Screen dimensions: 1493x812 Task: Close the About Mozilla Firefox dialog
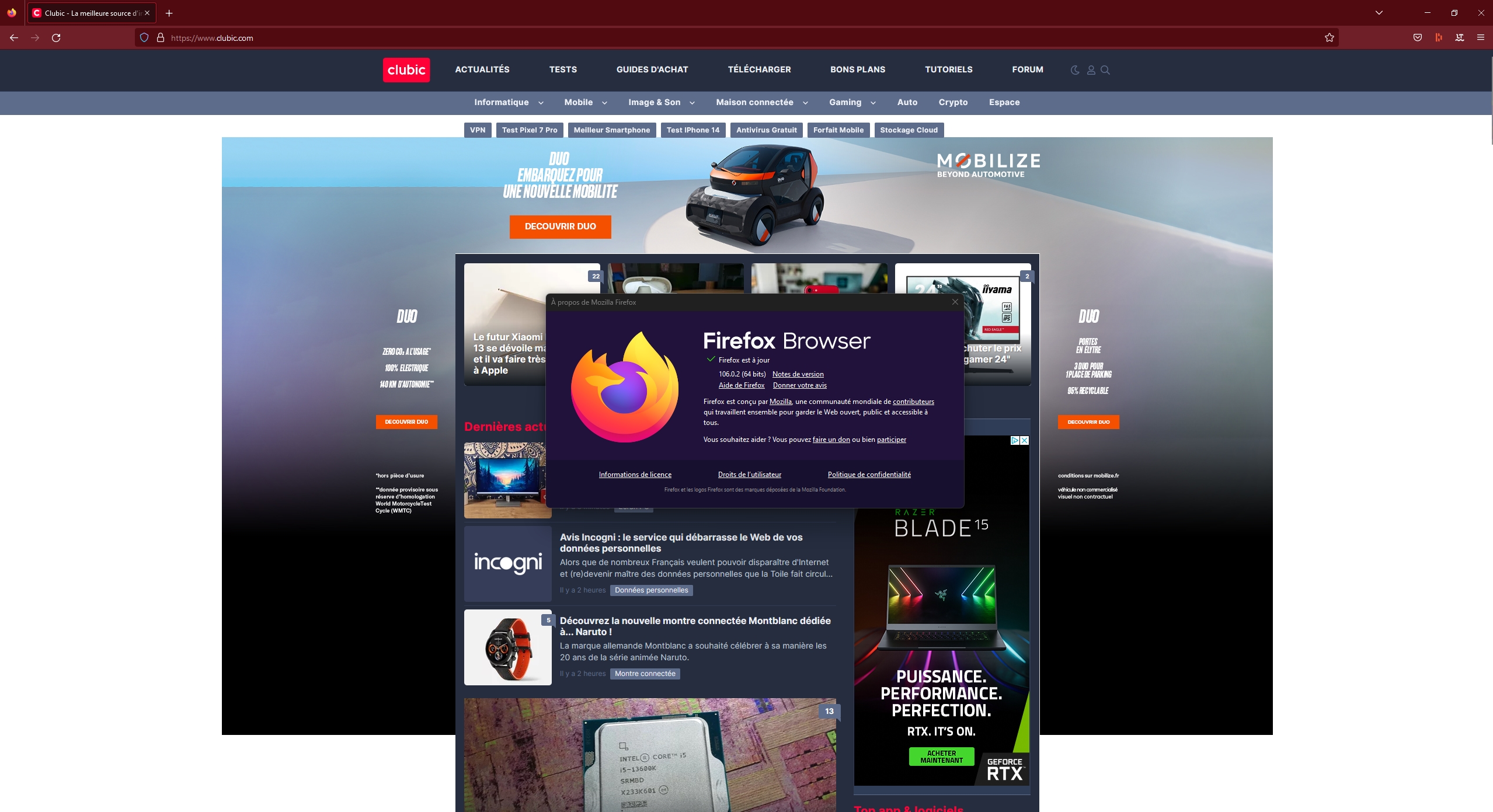[x=955, y=302]
